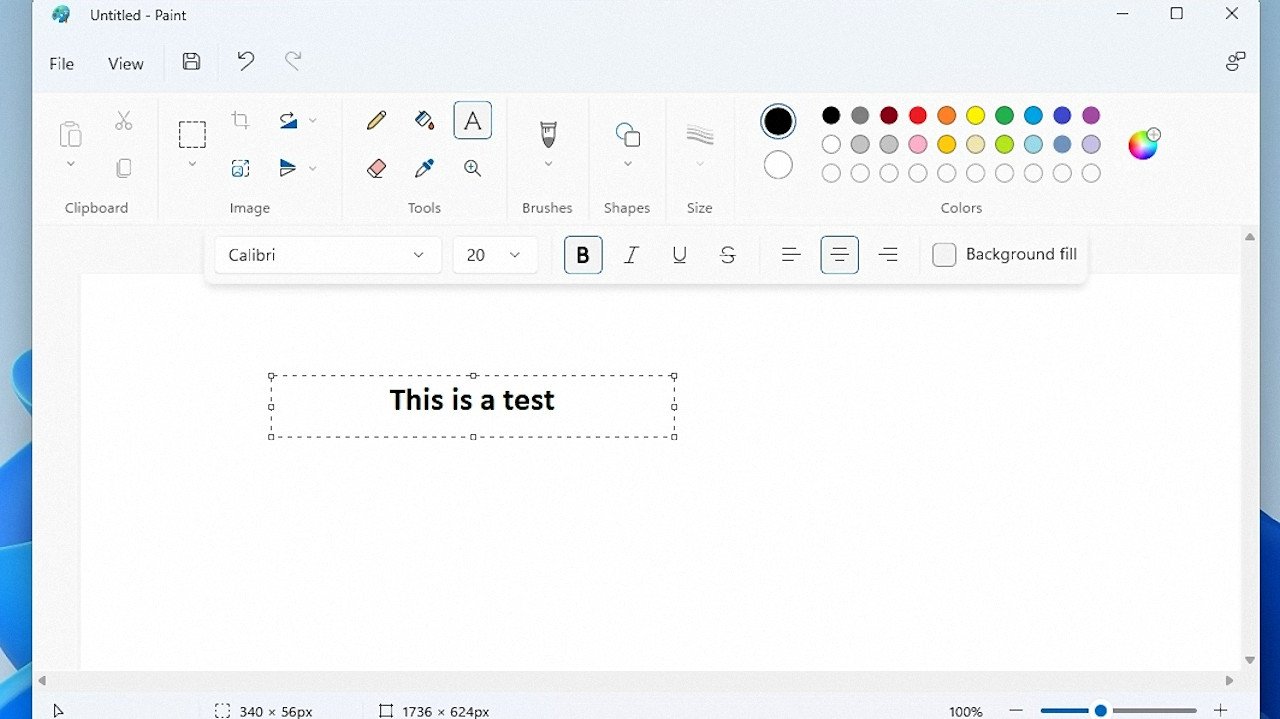The width and height of the screenshot is (1280, 719).
Task: Pick the pink color swatch
Action: [x=918, y=144]
